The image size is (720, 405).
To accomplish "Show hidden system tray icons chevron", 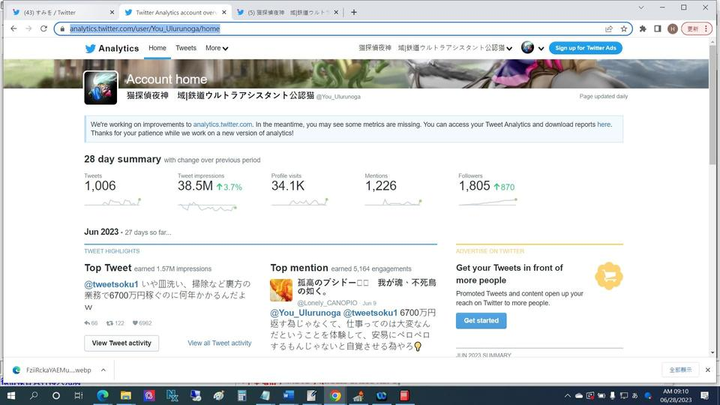I will [568, 395].
